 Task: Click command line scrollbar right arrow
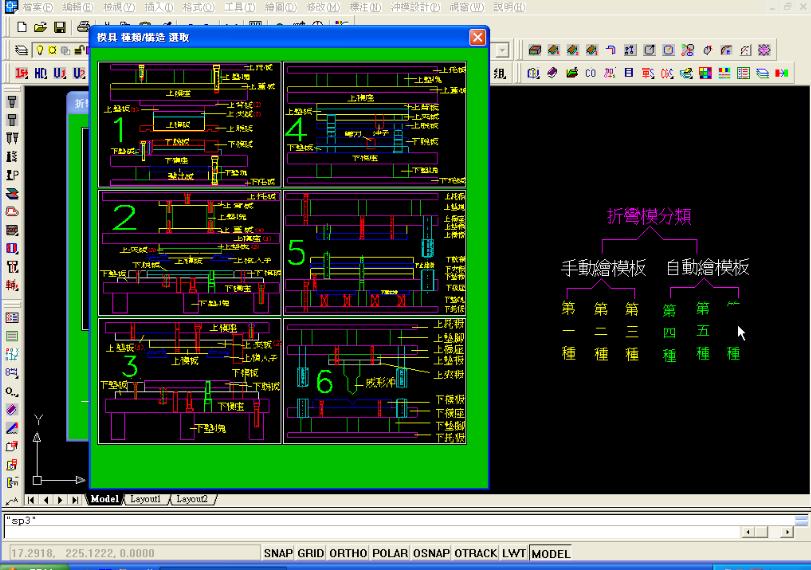[x=787, y=532]
